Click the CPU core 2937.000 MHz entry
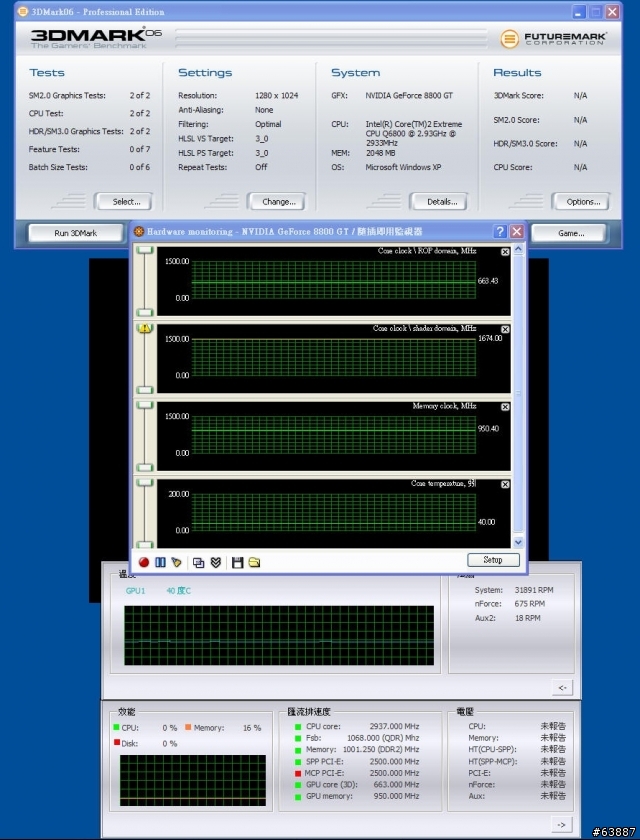The height and width of the screenshot is (840, 640). 357,726
